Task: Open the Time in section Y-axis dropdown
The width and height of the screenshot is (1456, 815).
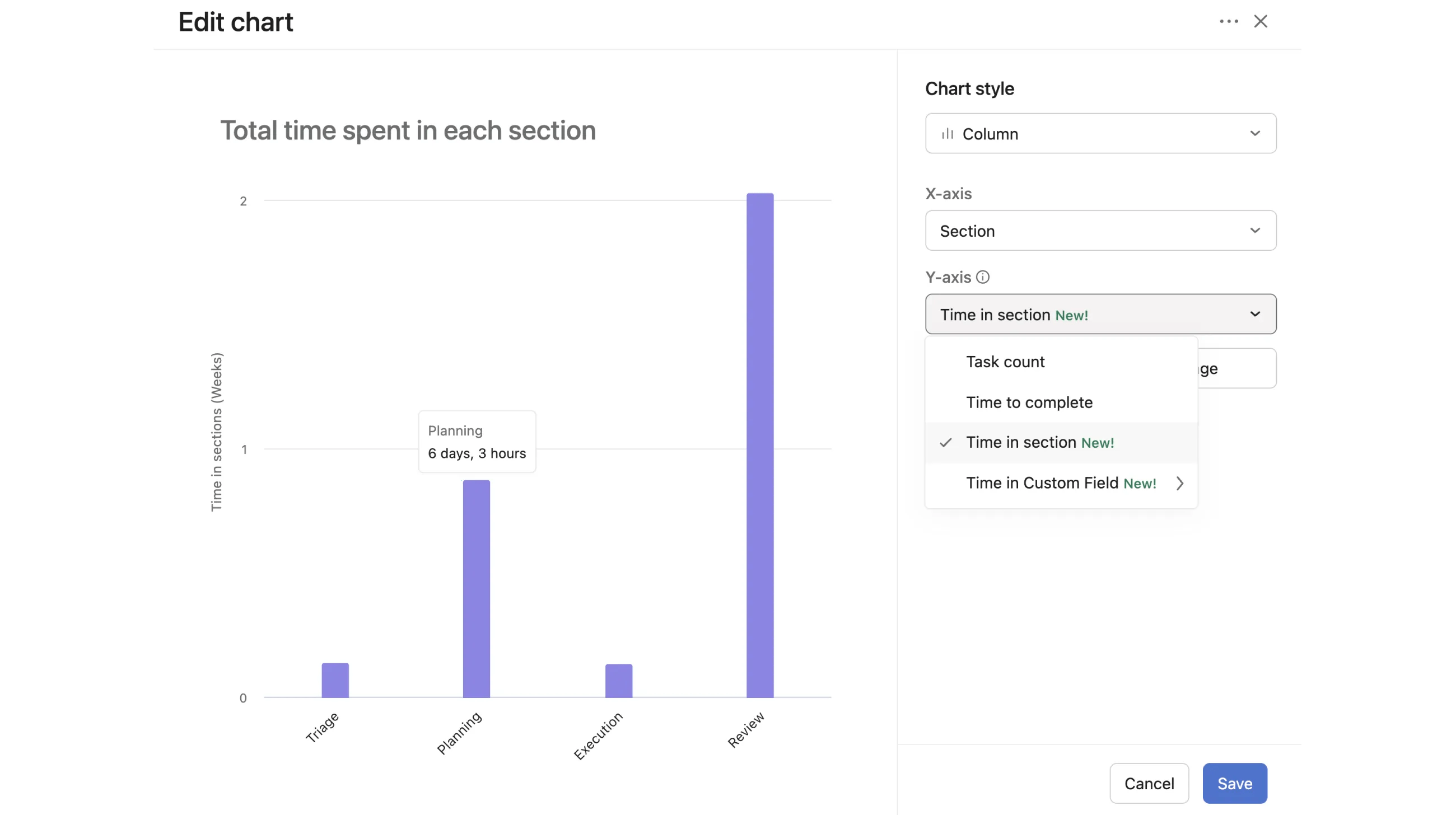Action: (1100, 314)
